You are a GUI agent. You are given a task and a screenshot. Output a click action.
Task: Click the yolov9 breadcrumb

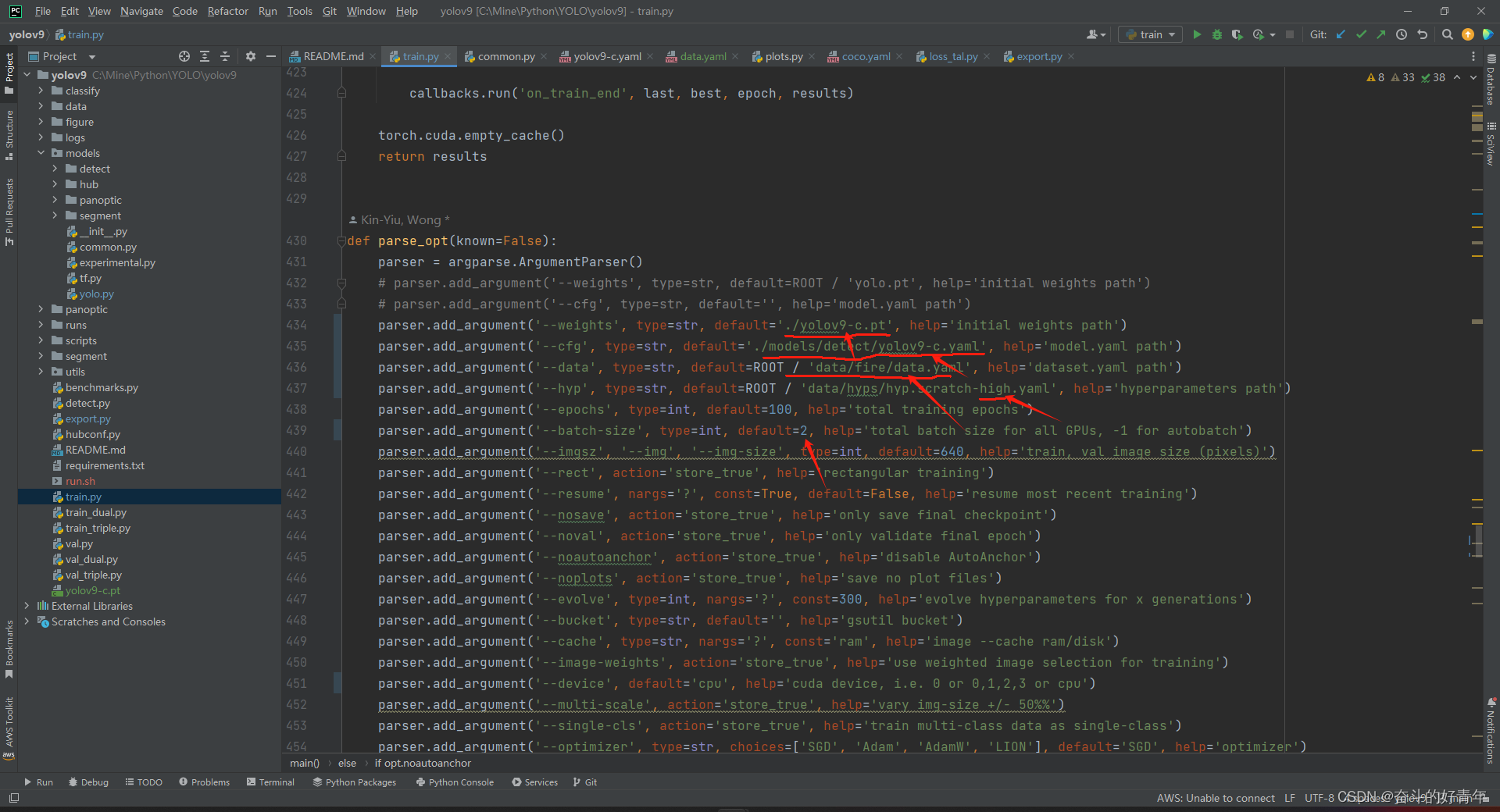pyautogui.click(x=27, y=34)
